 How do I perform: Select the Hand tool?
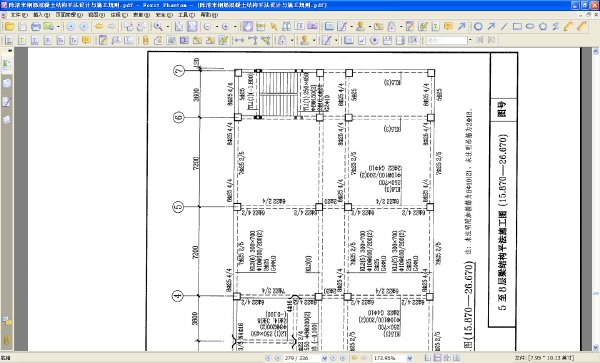point(248,26)
